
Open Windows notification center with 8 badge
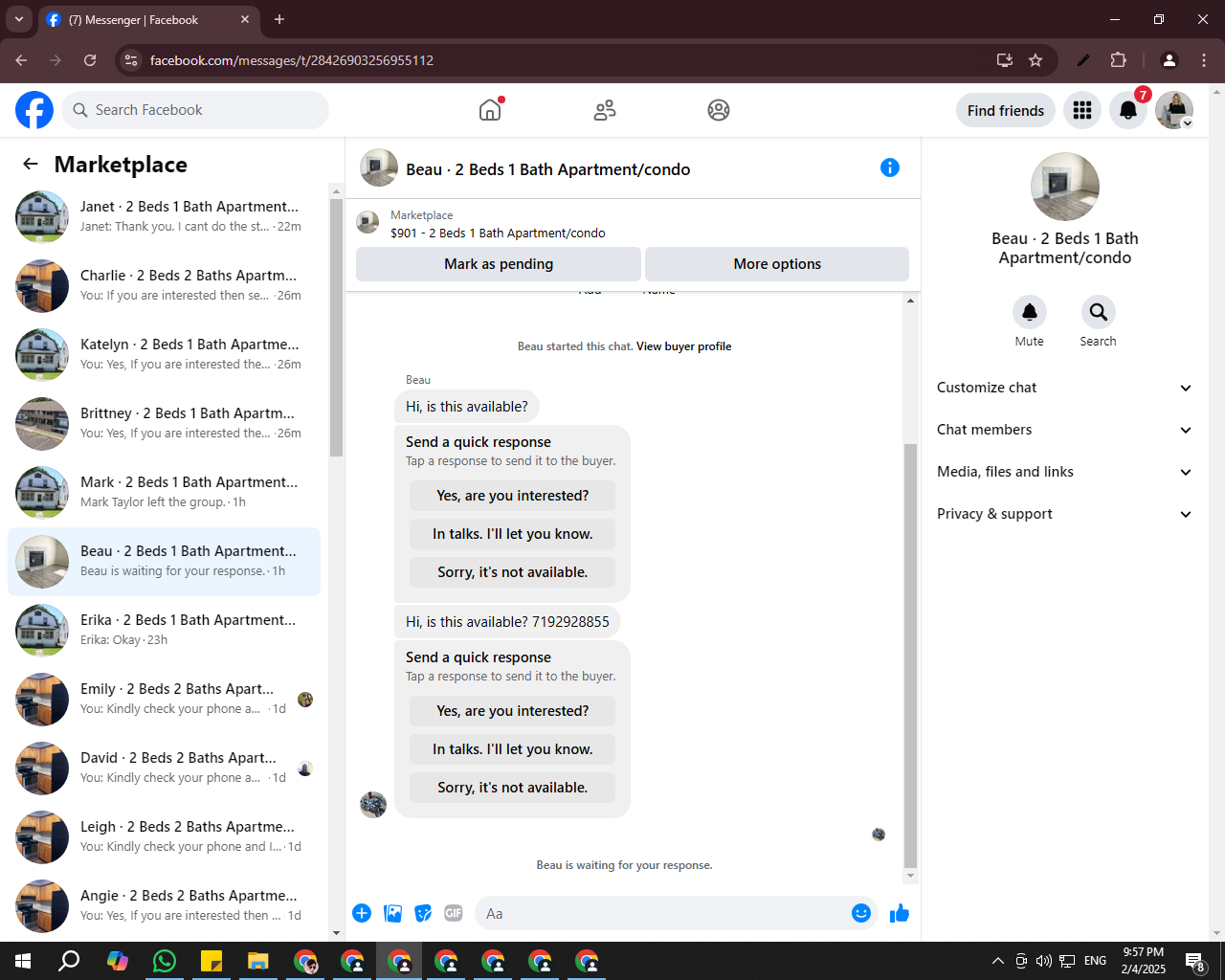tap(1195, 962)
